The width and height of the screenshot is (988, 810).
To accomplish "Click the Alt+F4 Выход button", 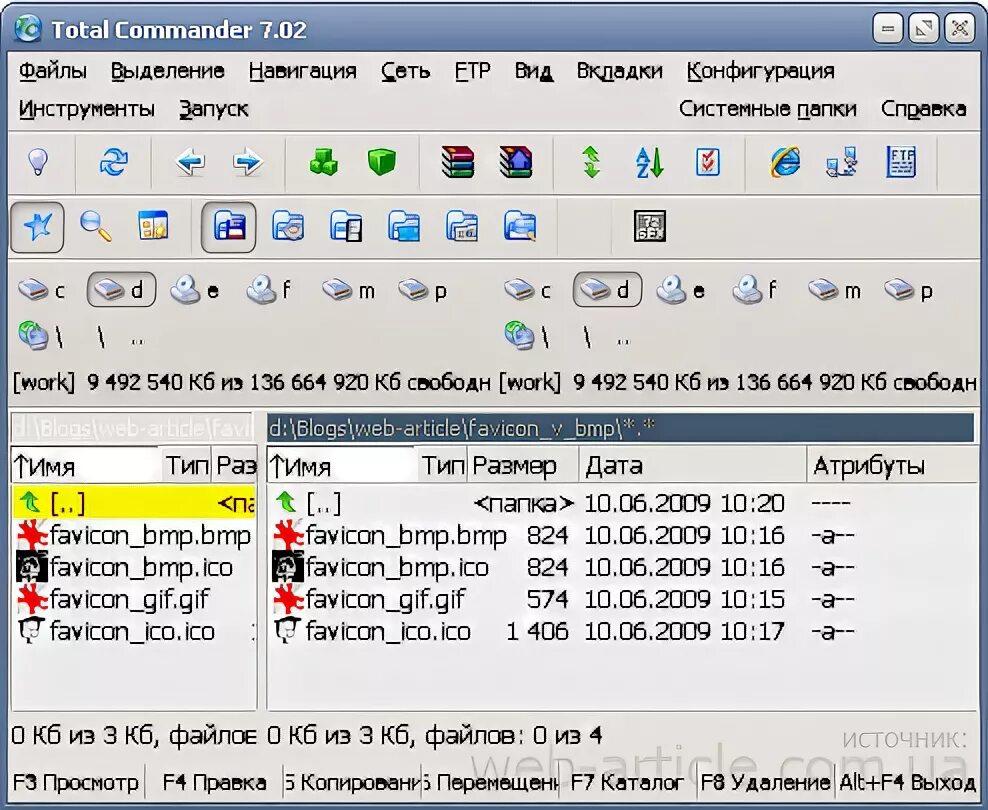I will (x=907, y=783).
